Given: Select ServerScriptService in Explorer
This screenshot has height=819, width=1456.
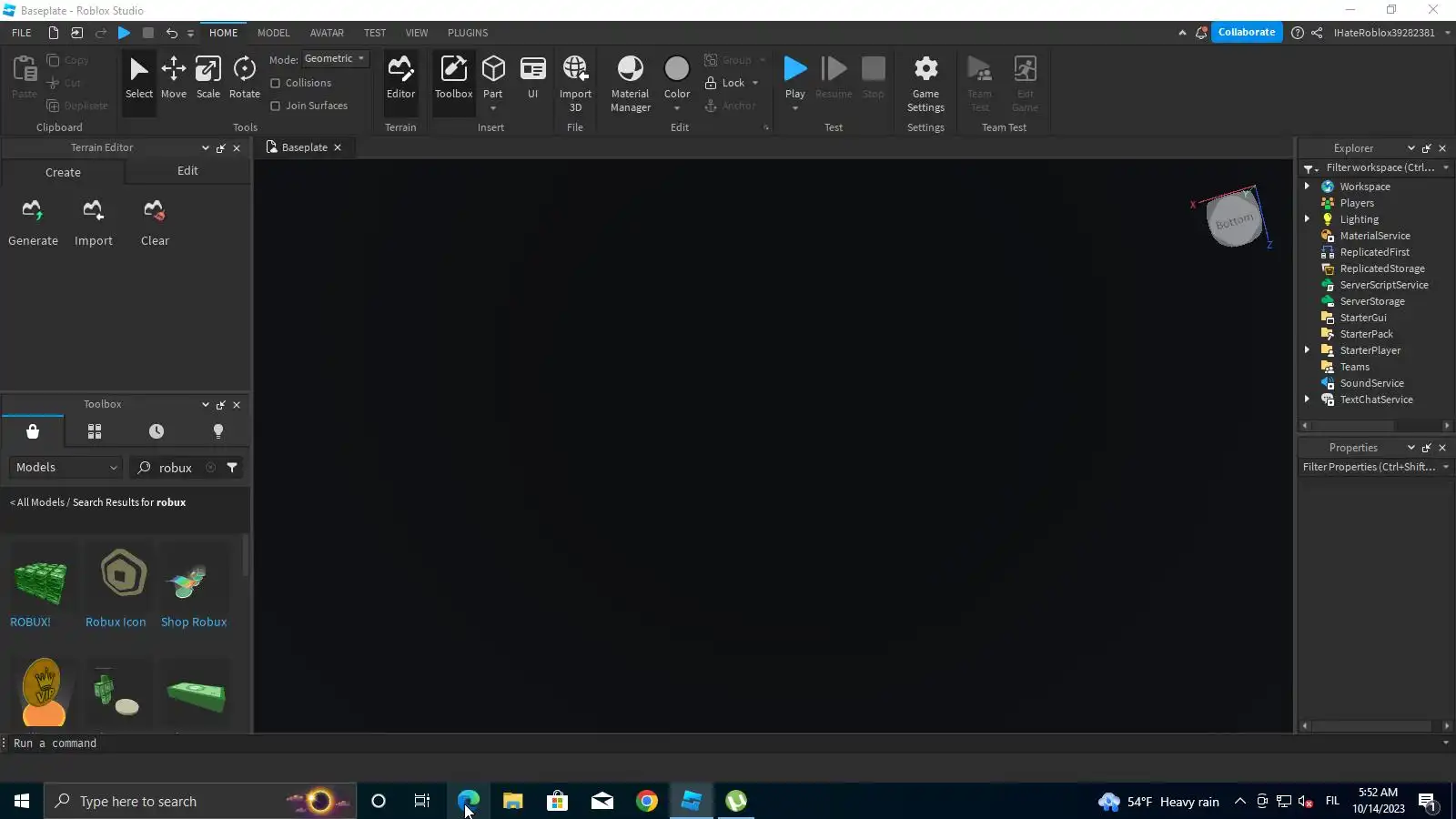Looking at the screenshot, I should (x=1383, y=285).
